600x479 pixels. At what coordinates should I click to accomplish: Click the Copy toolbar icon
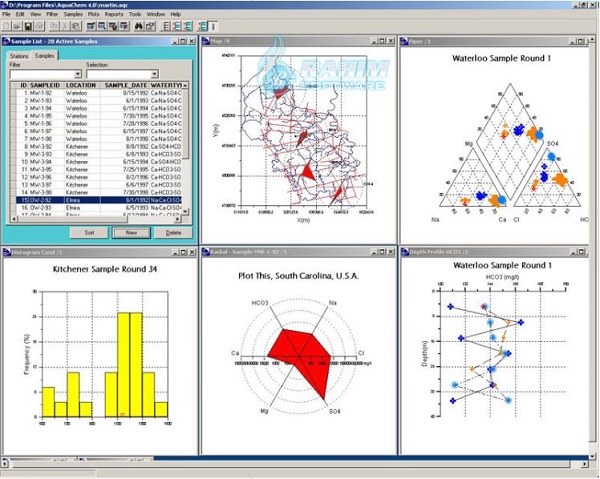click(x=54, y=26)
